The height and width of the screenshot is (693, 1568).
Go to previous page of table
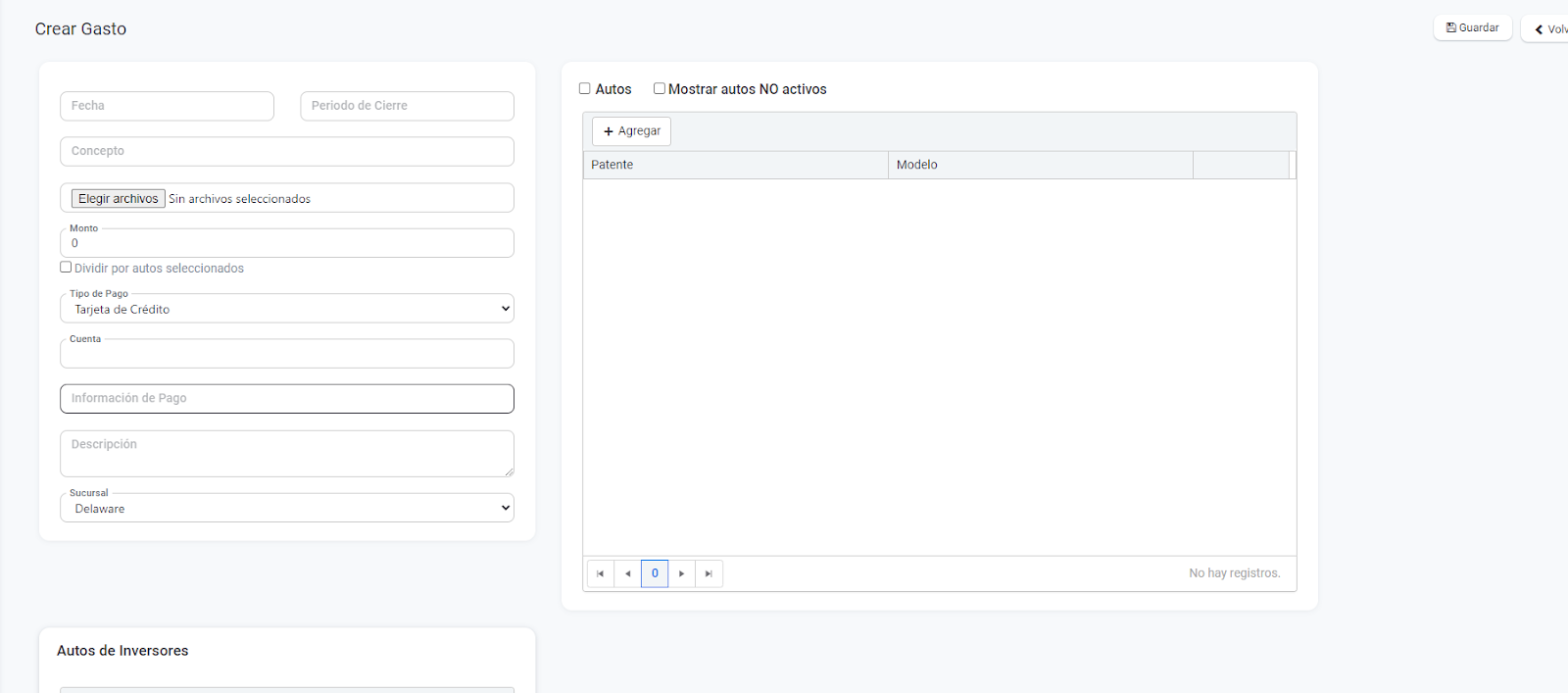pos(627,573)
